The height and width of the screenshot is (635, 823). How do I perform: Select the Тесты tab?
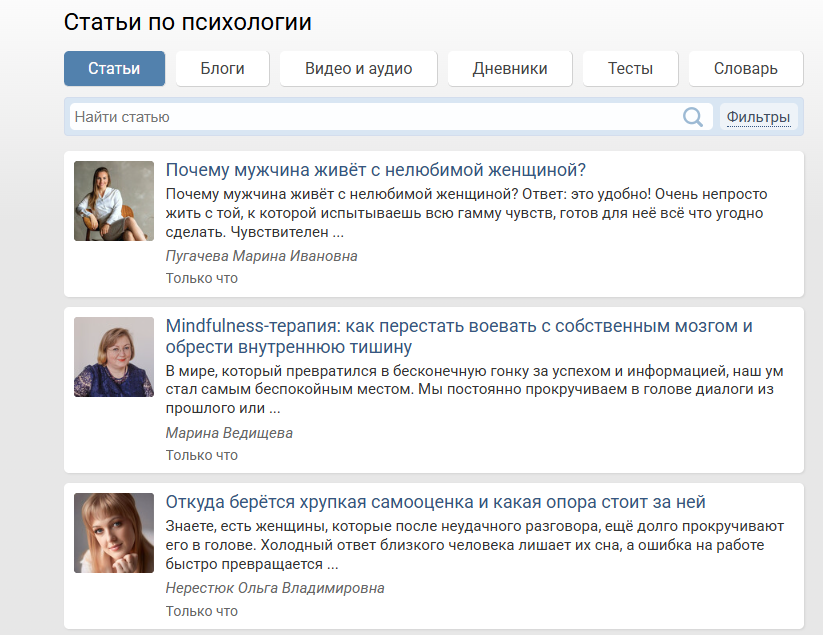630,68
